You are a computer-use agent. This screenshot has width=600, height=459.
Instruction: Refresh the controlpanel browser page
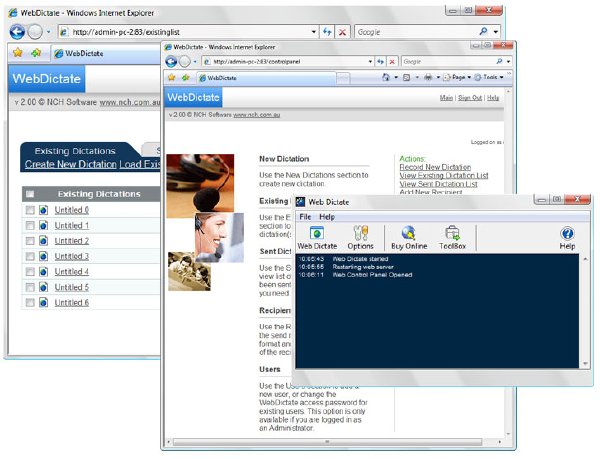coord(380,61)
